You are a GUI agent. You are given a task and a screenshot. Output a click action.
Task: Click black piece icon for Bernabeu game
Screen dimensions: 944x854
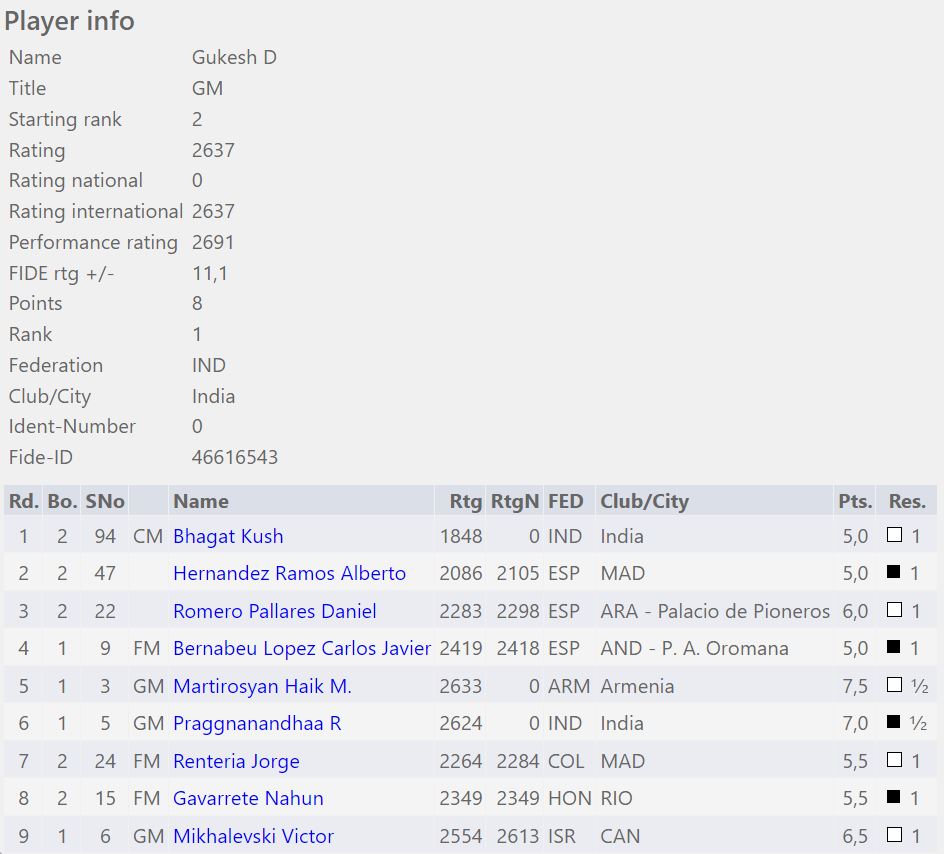[x=894, y=648]
